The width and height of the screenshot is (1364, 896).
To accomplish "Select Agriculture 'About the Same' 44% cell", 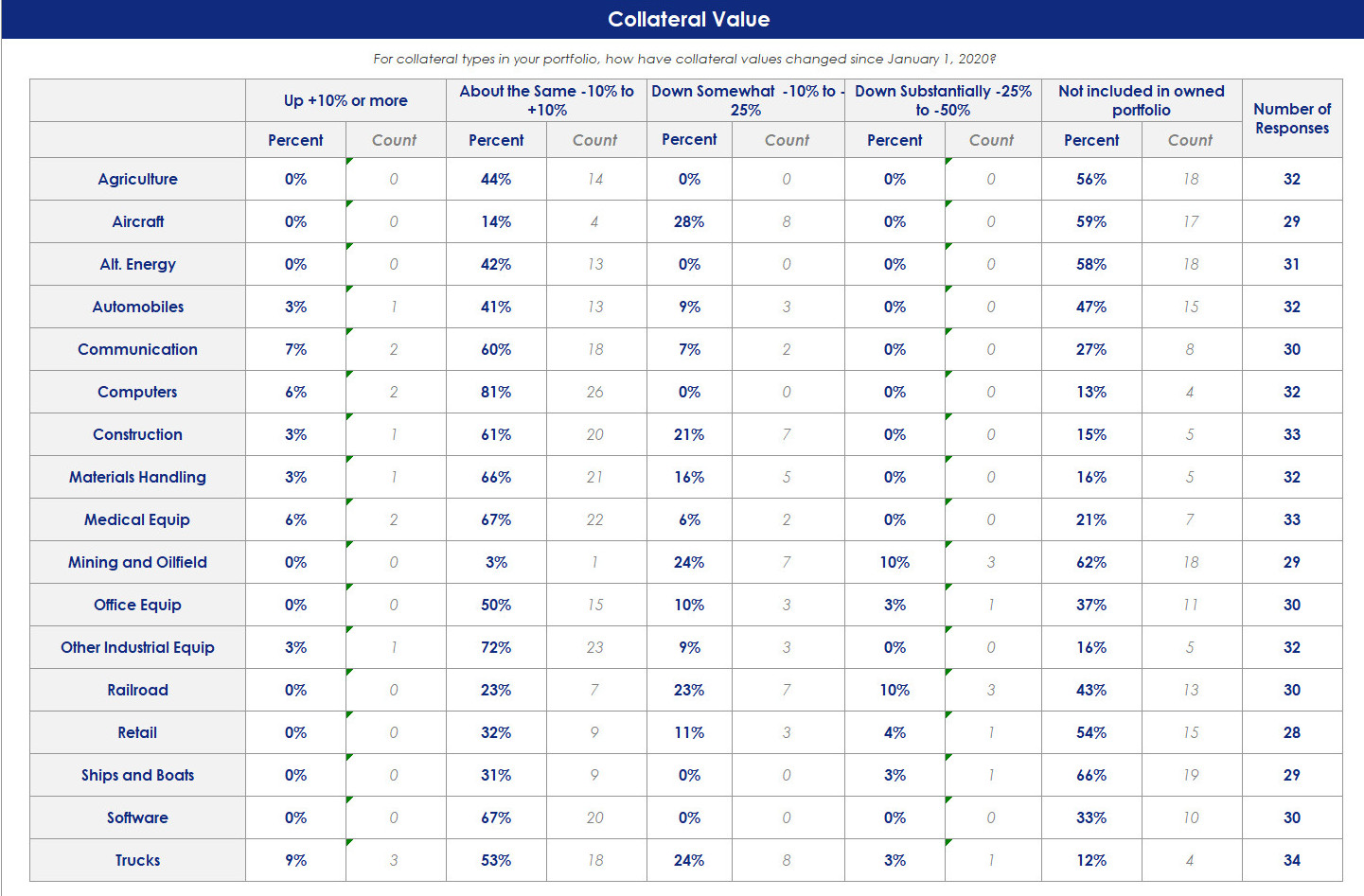I will coord(496,179).
